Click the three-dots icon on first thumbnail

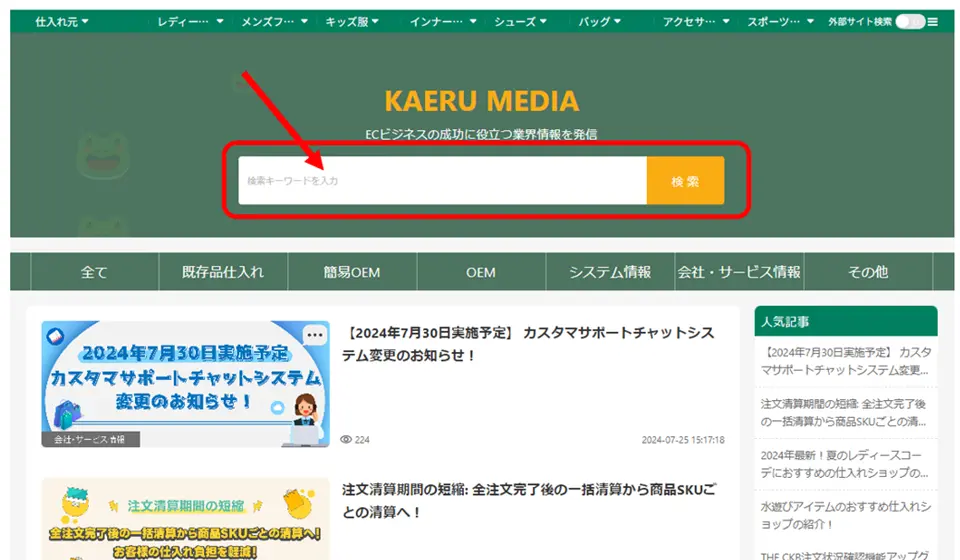[x=315, y=335]
